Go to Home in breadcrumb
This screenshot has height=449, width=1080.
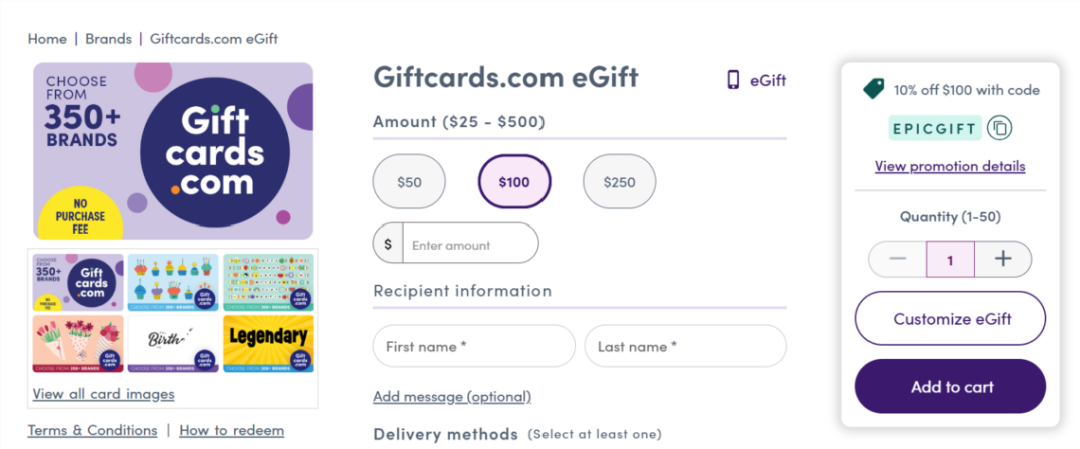coord(47,39)
